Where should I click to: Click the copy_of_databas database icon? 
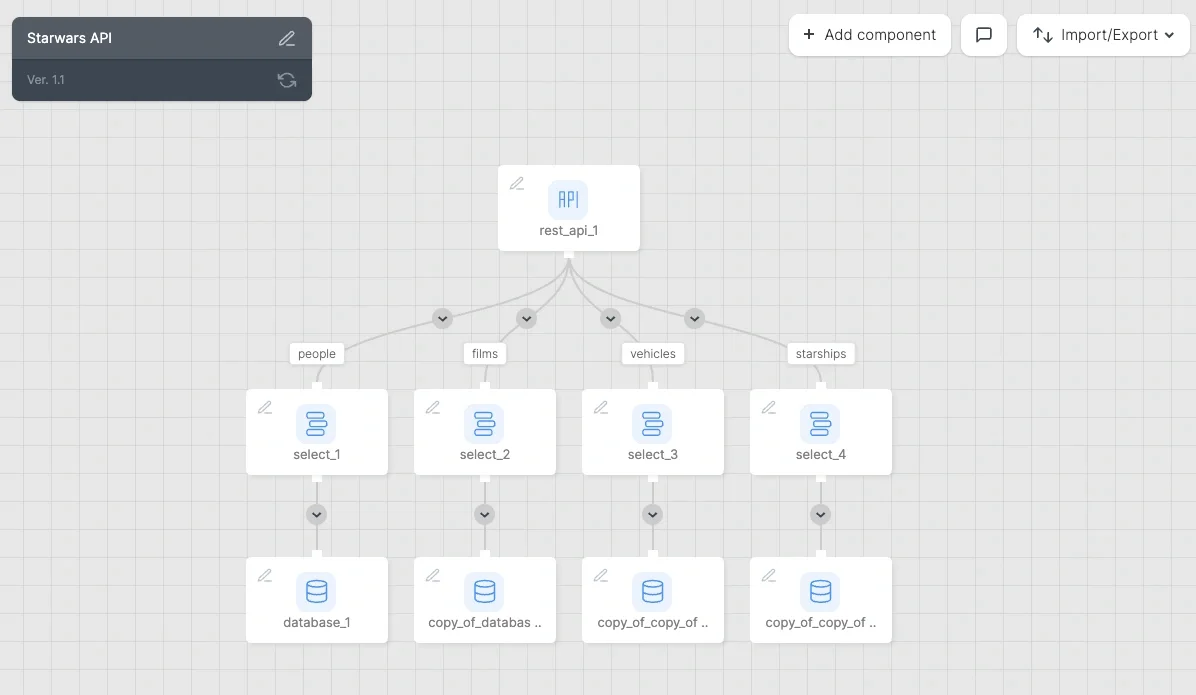(484, 591)
